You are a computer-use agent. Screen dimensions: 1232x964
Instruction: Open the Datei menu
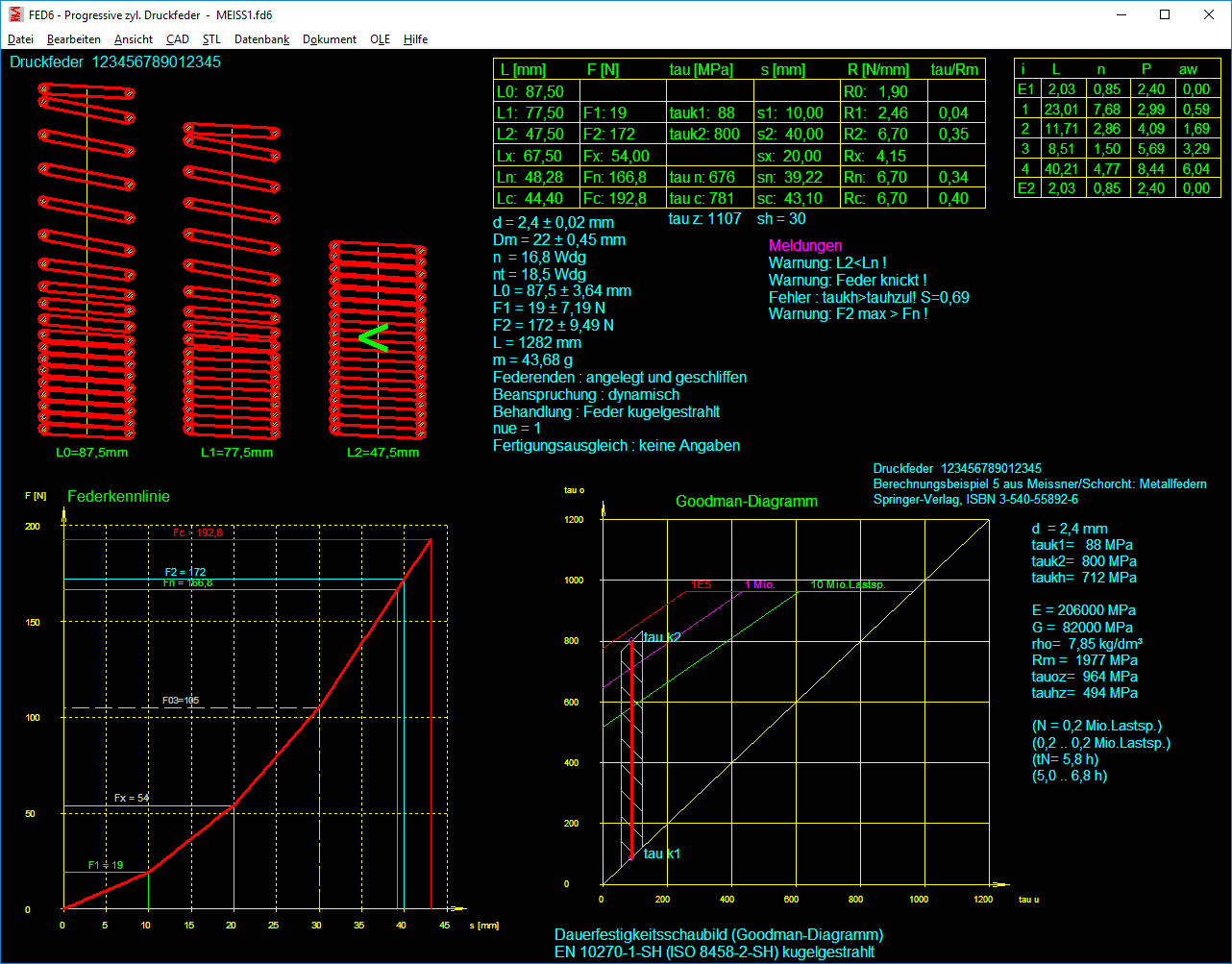(20, 39)
